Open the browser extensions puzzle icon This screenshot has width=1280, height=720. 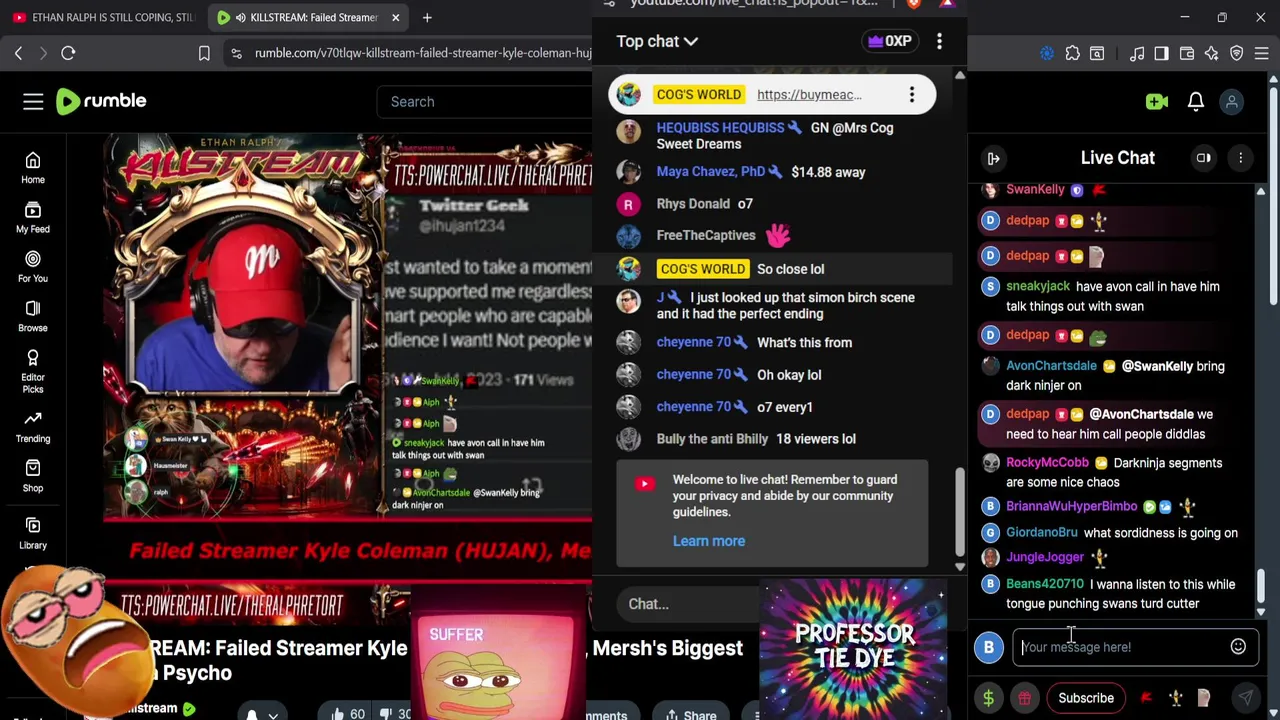coord(1072,53)
